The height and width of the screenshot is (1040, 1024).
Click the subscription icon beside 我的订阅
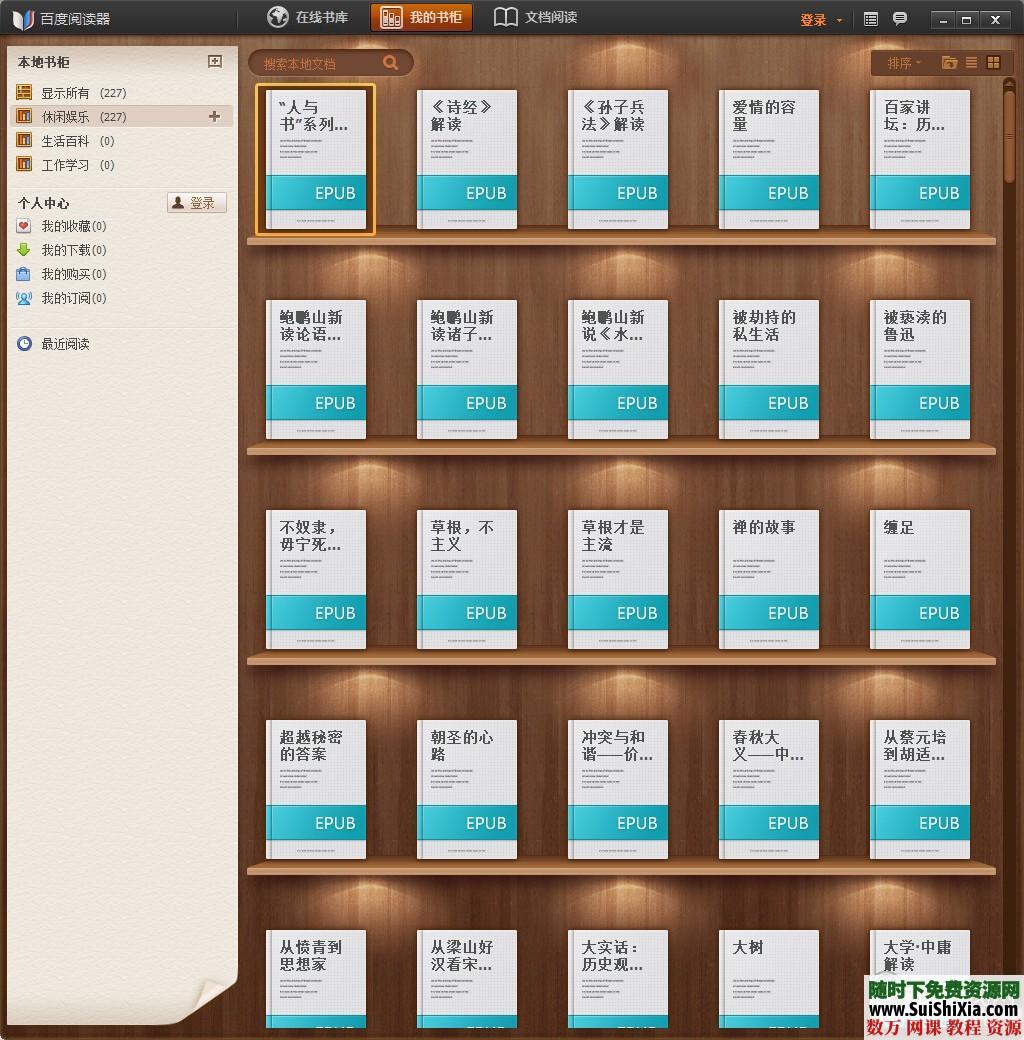(x=22, y=298)
